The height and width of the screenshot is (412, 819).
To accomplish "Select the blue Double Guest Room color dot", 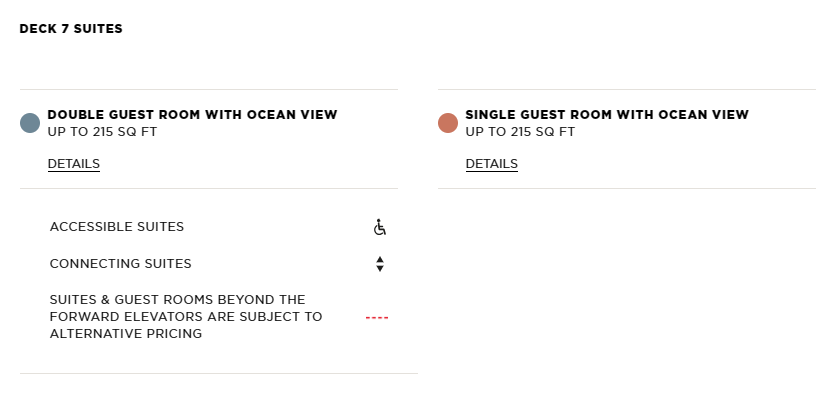I will click(30, 123).
